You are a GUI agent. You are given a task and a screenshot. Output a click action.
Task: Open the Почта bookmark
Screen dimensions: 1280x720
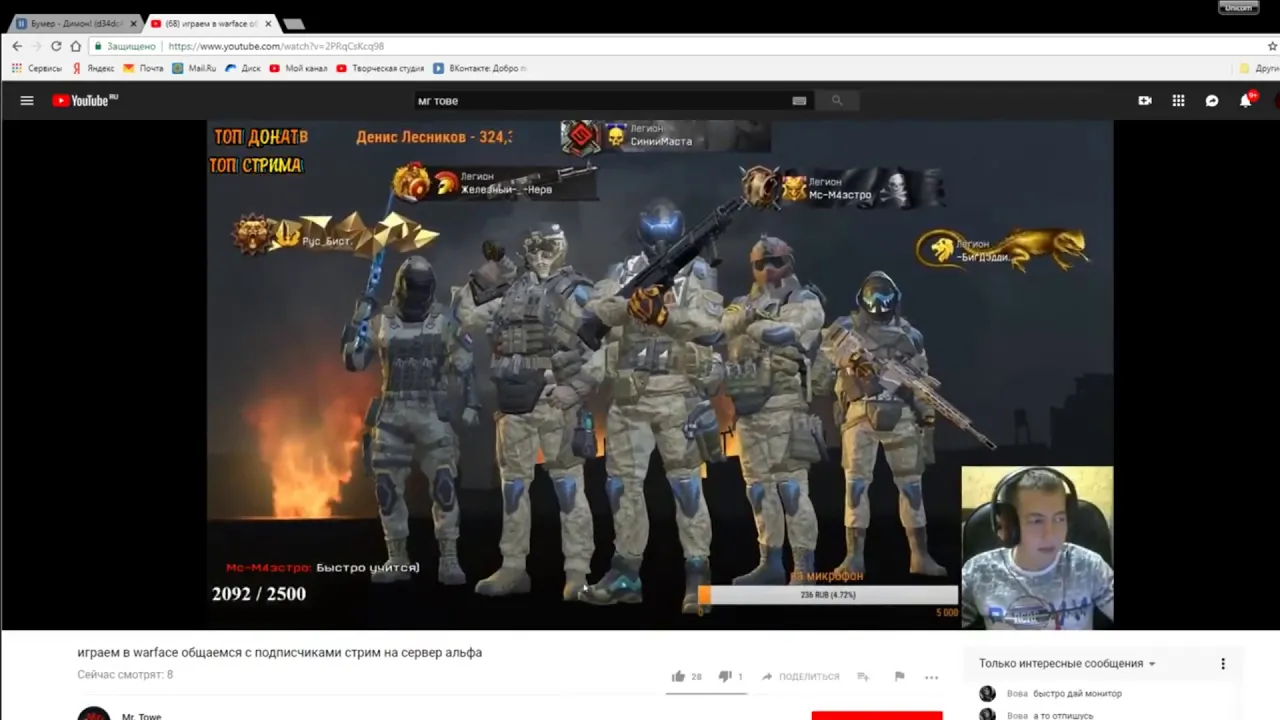point(143,68)
